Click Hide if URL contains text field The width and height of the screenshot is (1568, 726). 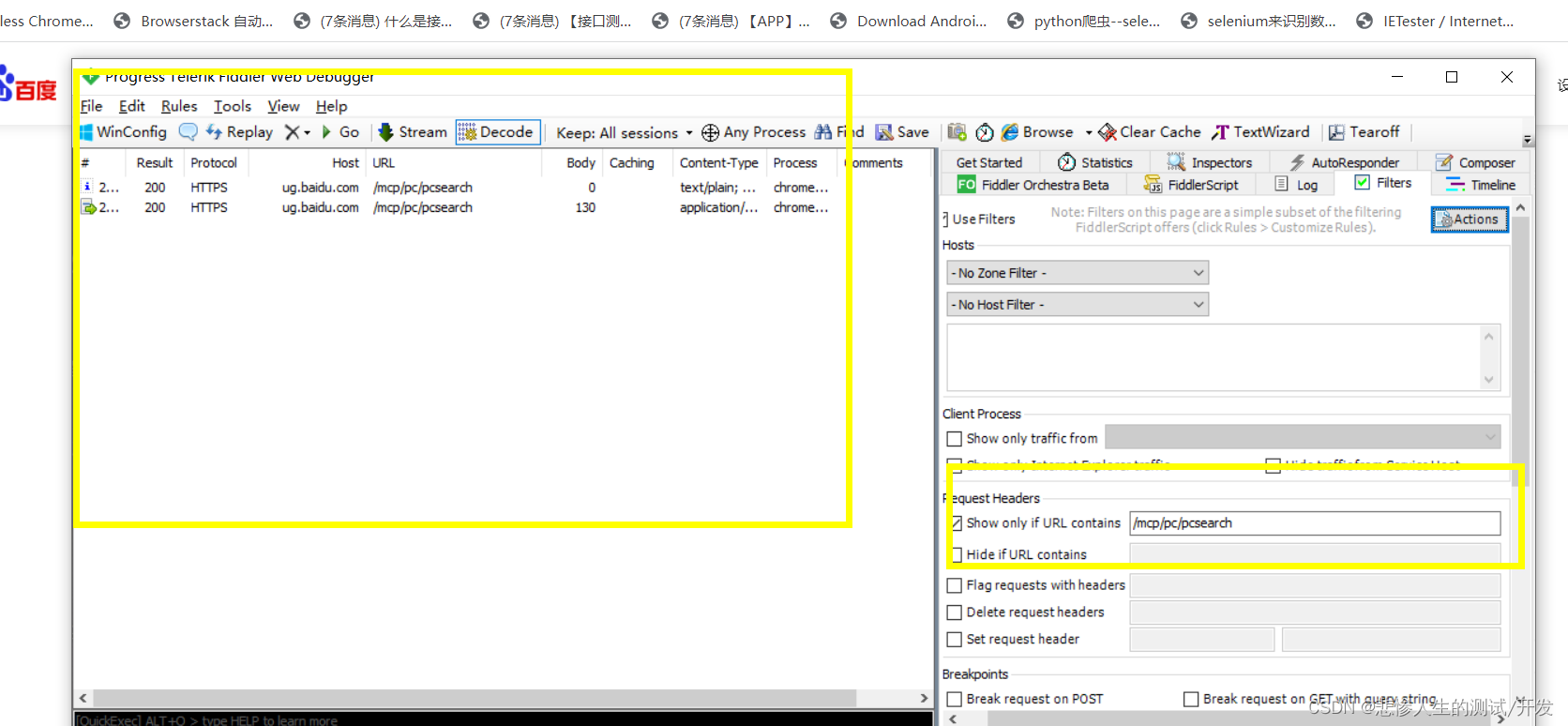point(1315,554)
